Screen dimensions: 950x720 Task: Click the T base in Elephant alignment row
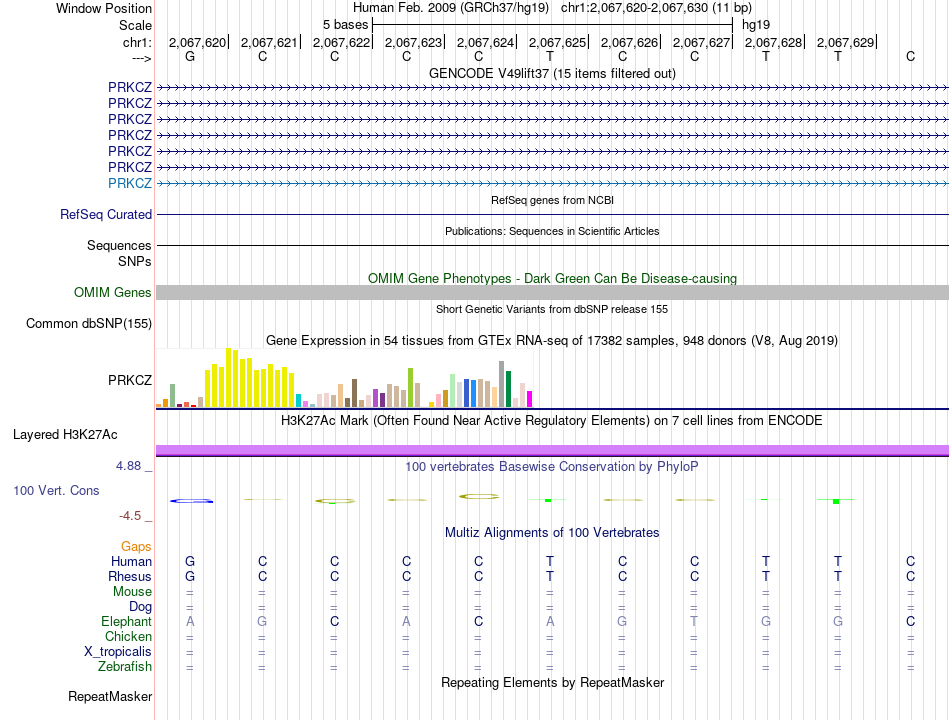pos(694,621)
